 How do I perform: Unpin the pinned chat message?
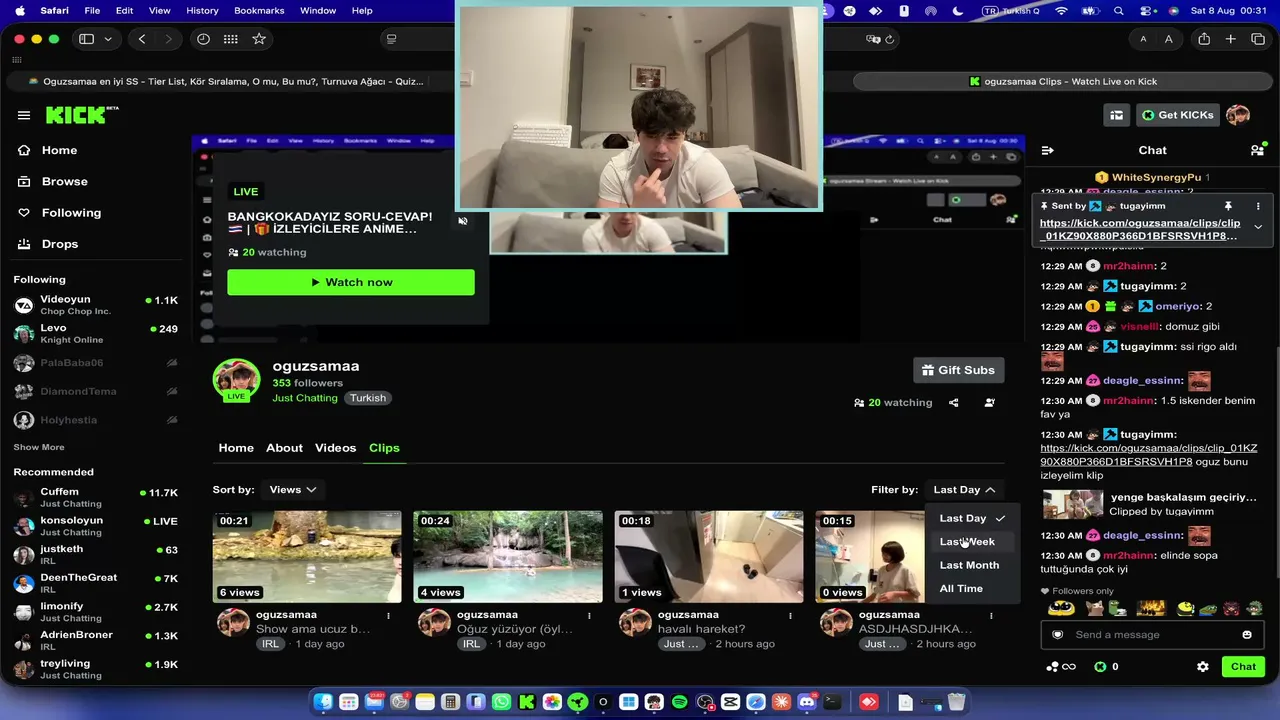click(x=1229, y=206)
